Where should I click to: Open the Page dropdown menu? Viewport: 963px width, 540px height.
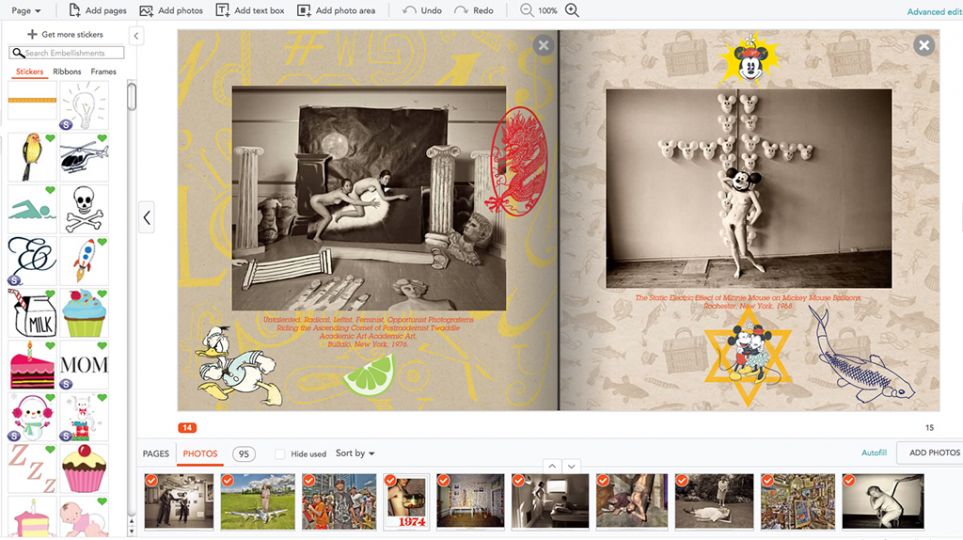(26, 10)
